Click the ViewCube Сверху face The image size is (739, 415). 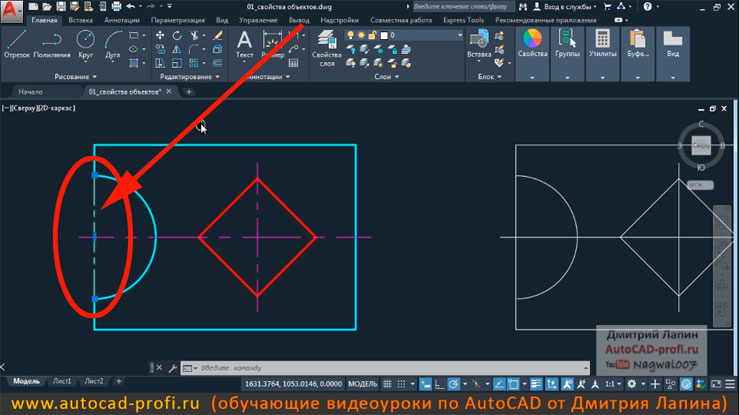(x=701, y=146)
